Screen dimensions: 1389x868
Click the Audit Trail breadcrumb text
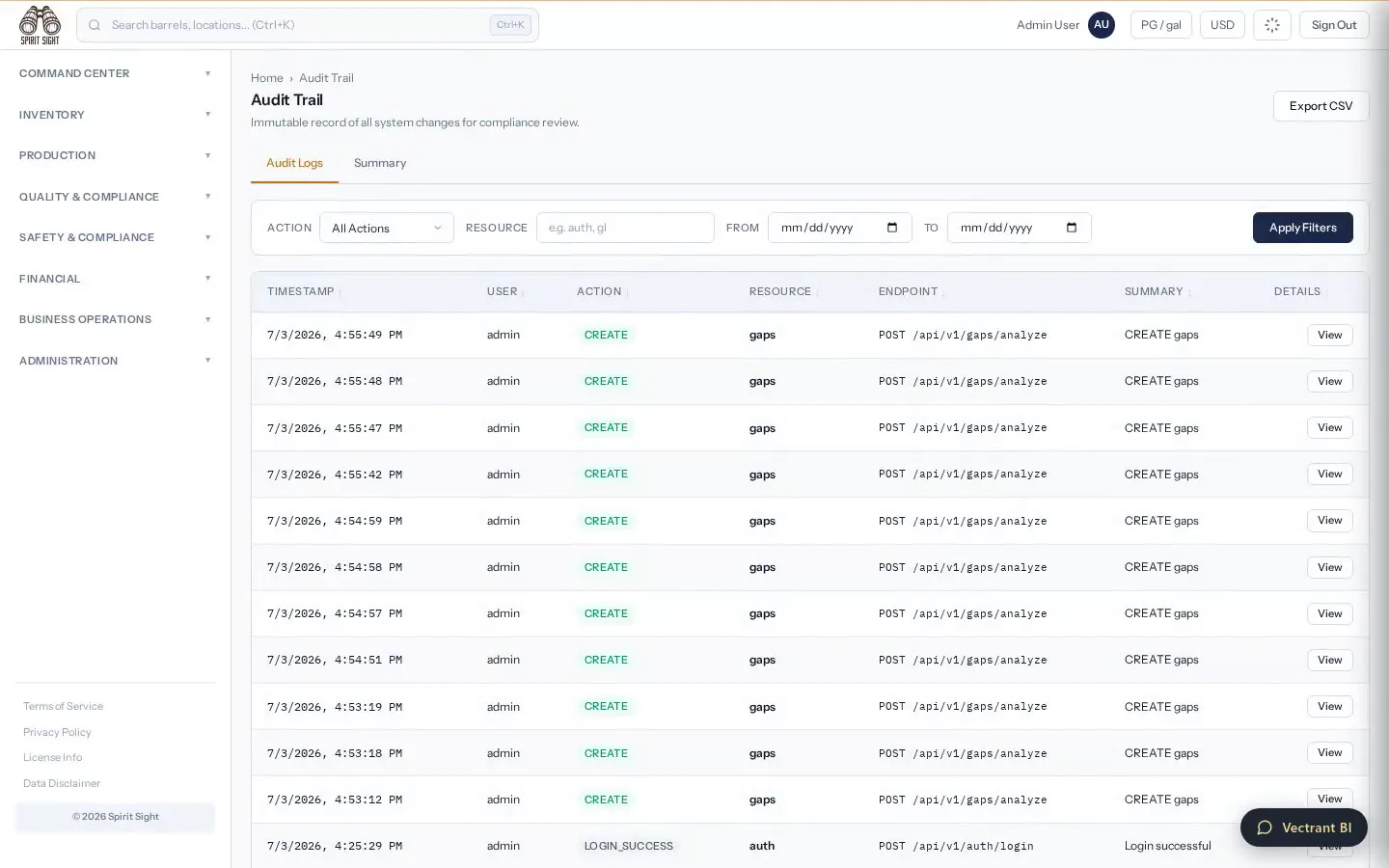point(326,78)
